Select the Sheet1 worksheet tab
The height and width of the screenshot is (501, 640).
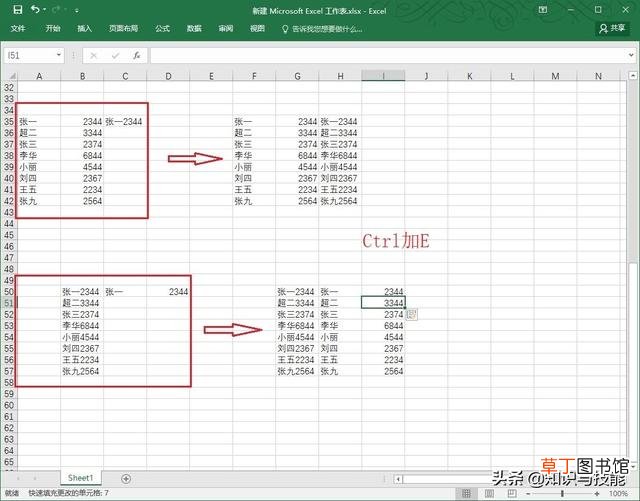81,478
